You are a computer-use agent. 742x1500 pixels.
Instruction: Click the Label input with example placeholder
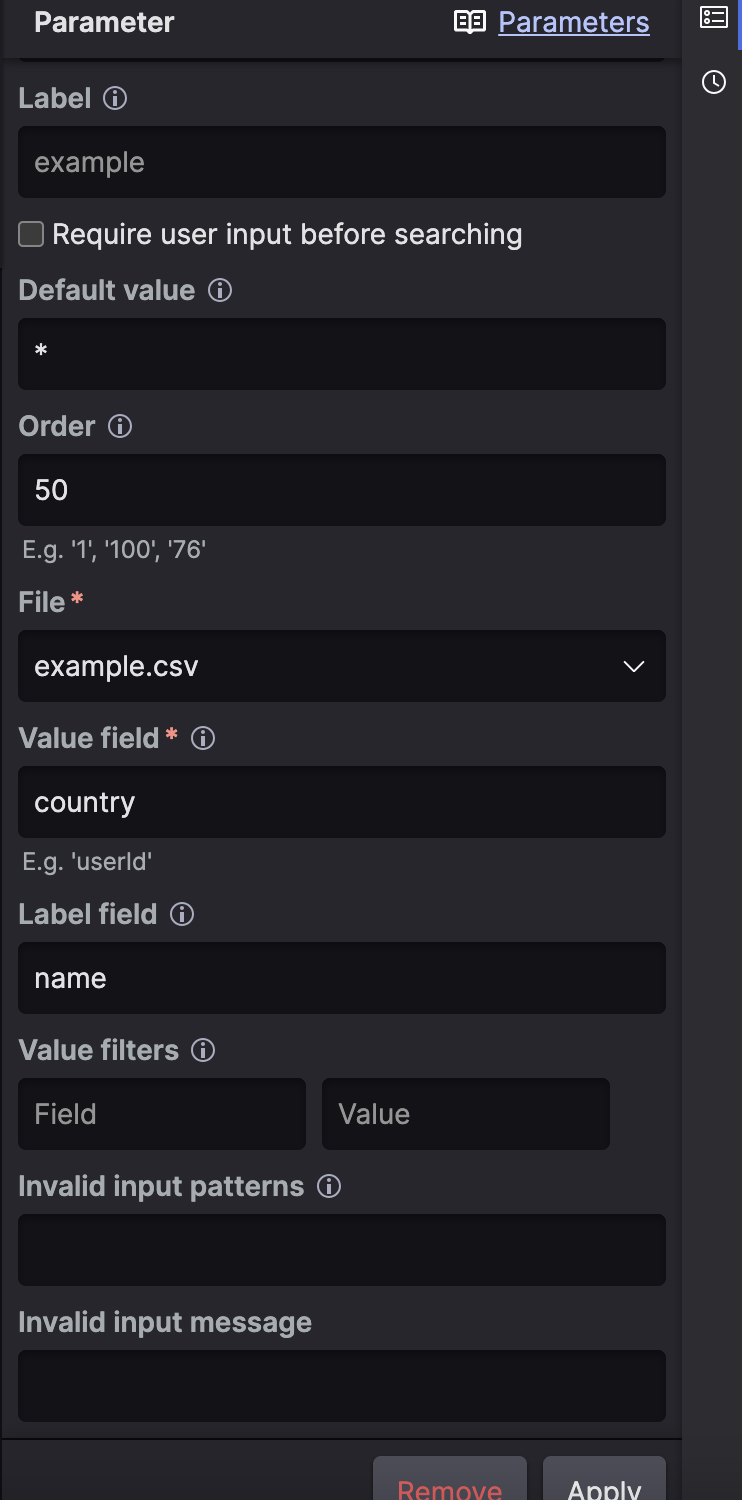point(342,162)
